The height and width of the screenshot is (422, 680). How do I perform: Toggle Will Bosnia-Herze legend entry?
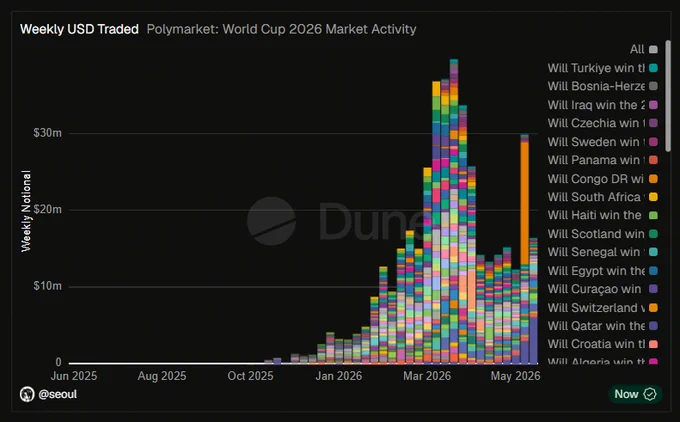602,86
